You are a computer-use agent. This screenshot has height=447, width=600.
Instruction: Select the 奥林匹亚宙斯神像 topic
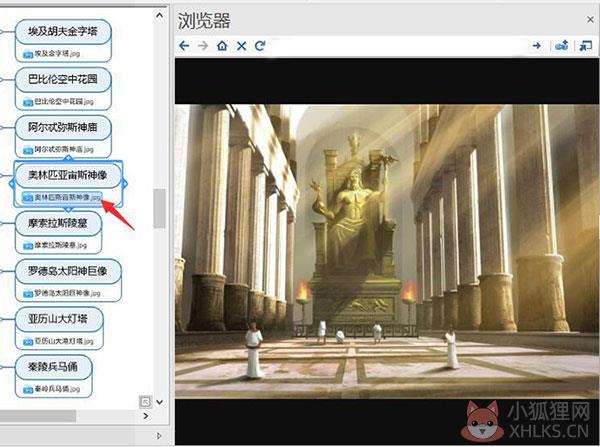click(x=68, y=175)
